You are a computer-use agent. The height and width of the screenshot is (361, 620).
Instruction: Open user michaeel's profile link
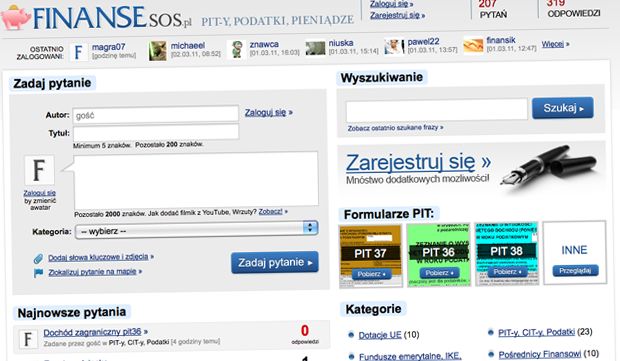pyautogui.click(x=187, y=45)
